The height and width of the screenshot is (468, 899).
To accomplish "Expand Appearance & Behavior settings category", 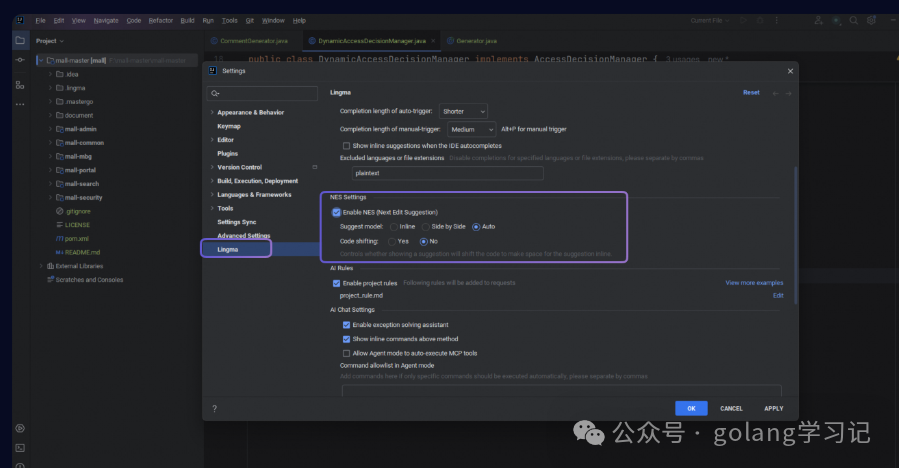I will (212, 112).
